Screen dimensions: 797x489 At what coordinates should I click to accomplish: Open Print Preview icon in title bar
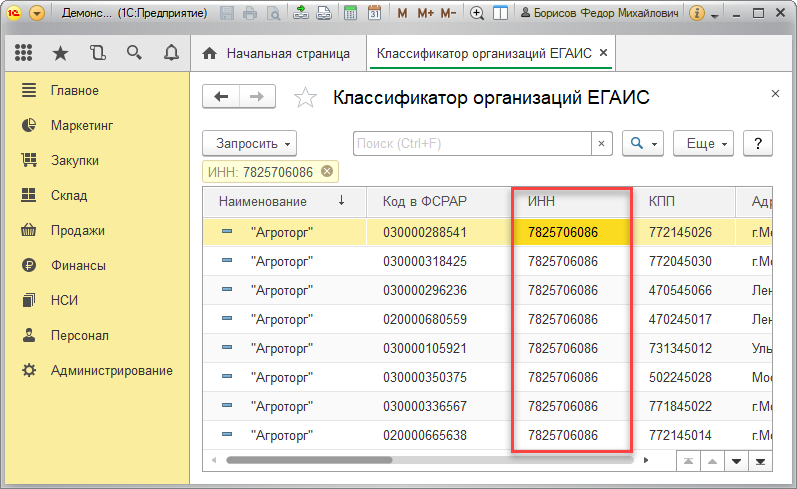273,13
